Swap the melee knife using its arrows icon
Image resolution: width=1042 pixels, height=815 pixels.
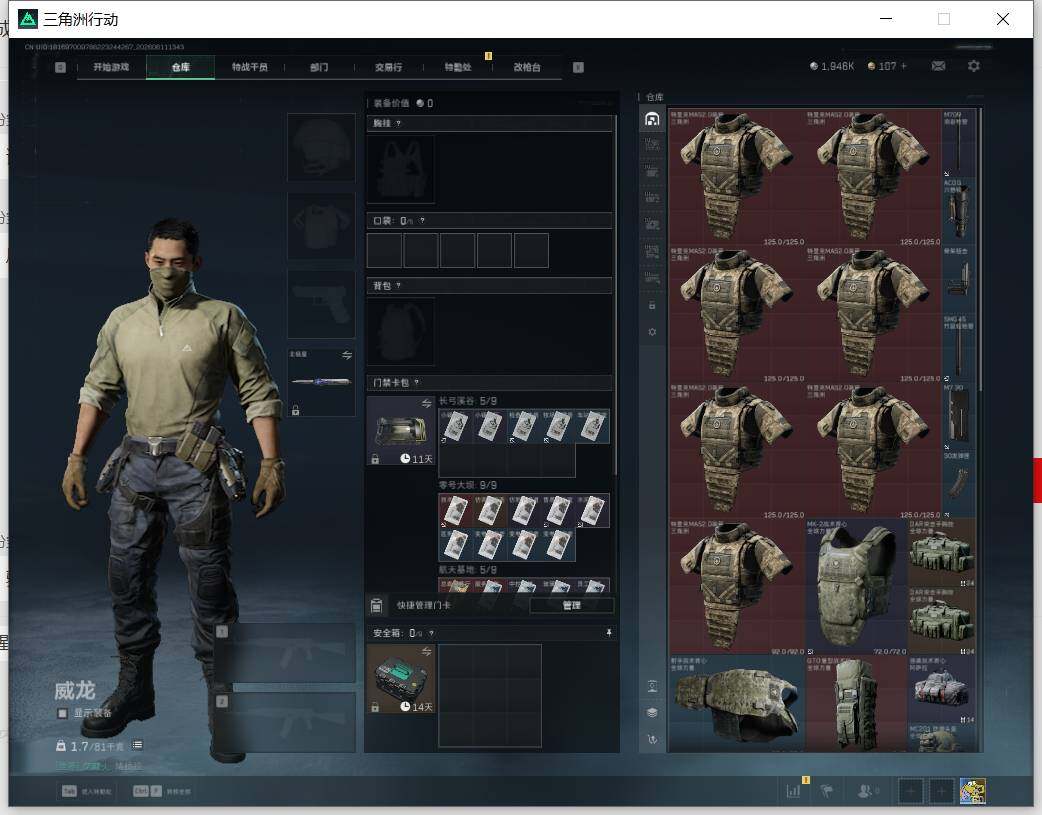click(347, 355)
